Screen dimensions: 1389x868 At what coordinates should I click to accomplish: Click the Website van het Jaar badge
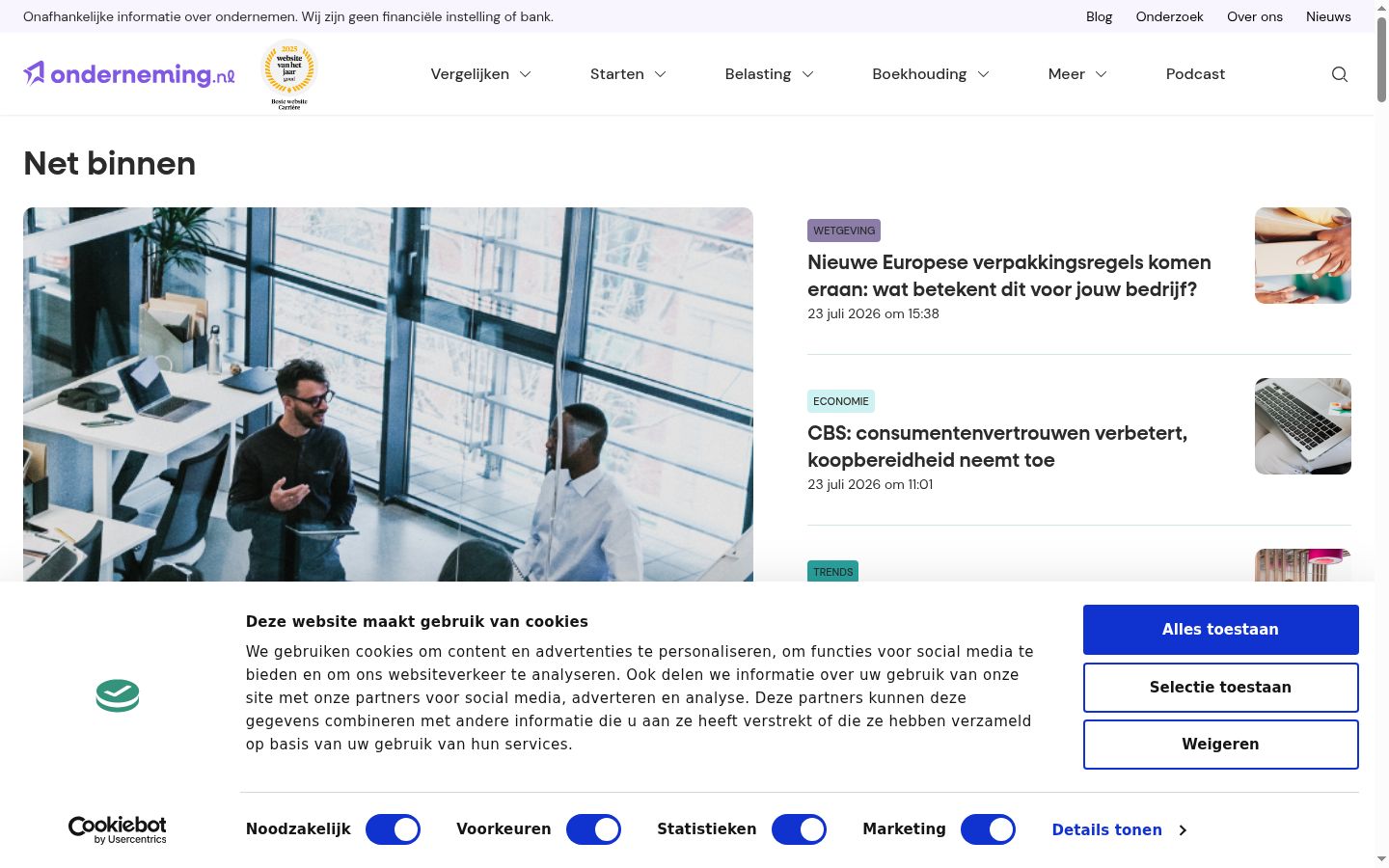pos(289,74)
